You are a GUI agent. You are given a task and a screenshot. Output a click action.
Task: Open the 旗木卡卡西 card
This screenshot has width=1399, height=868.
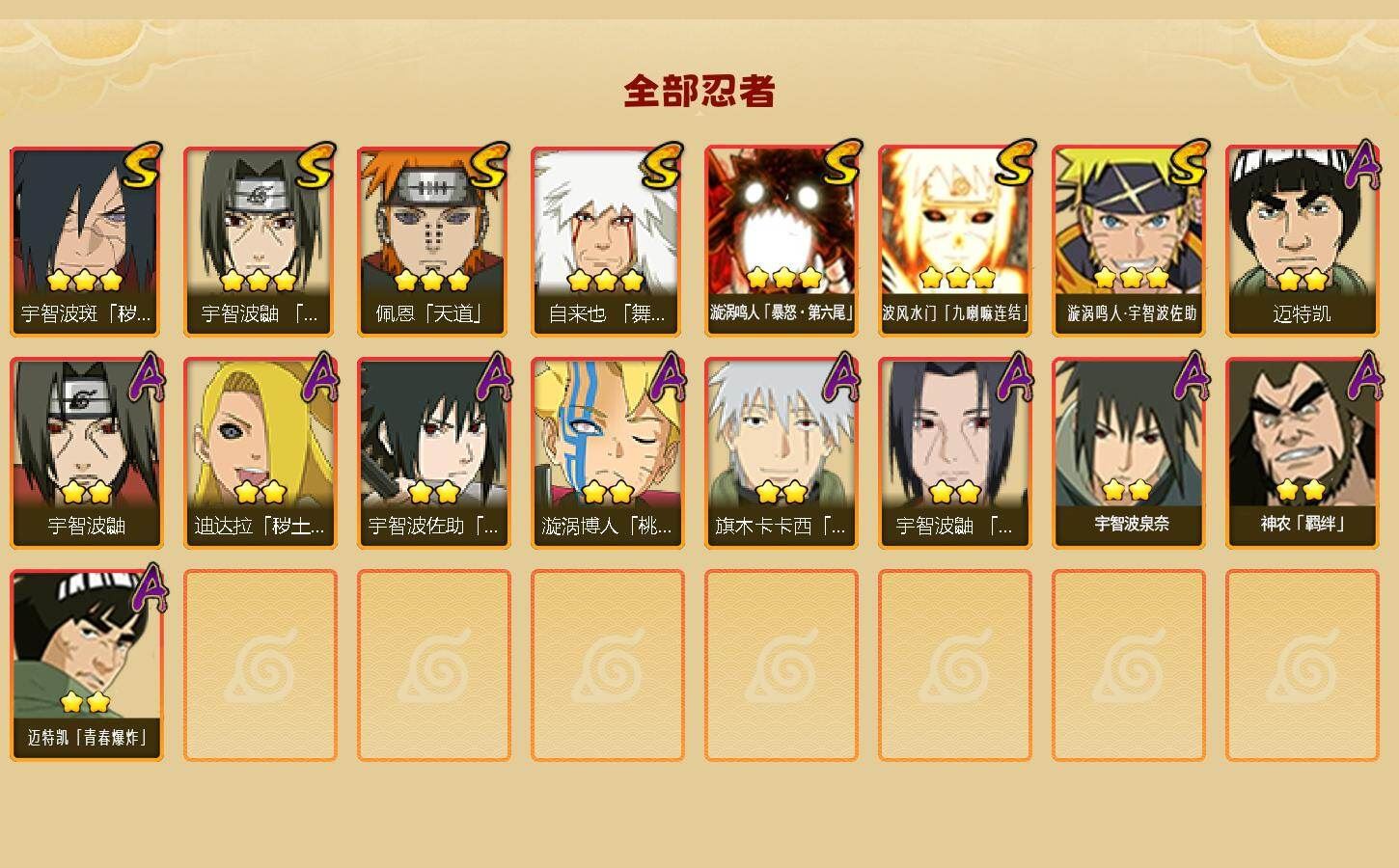pos(781,453)
